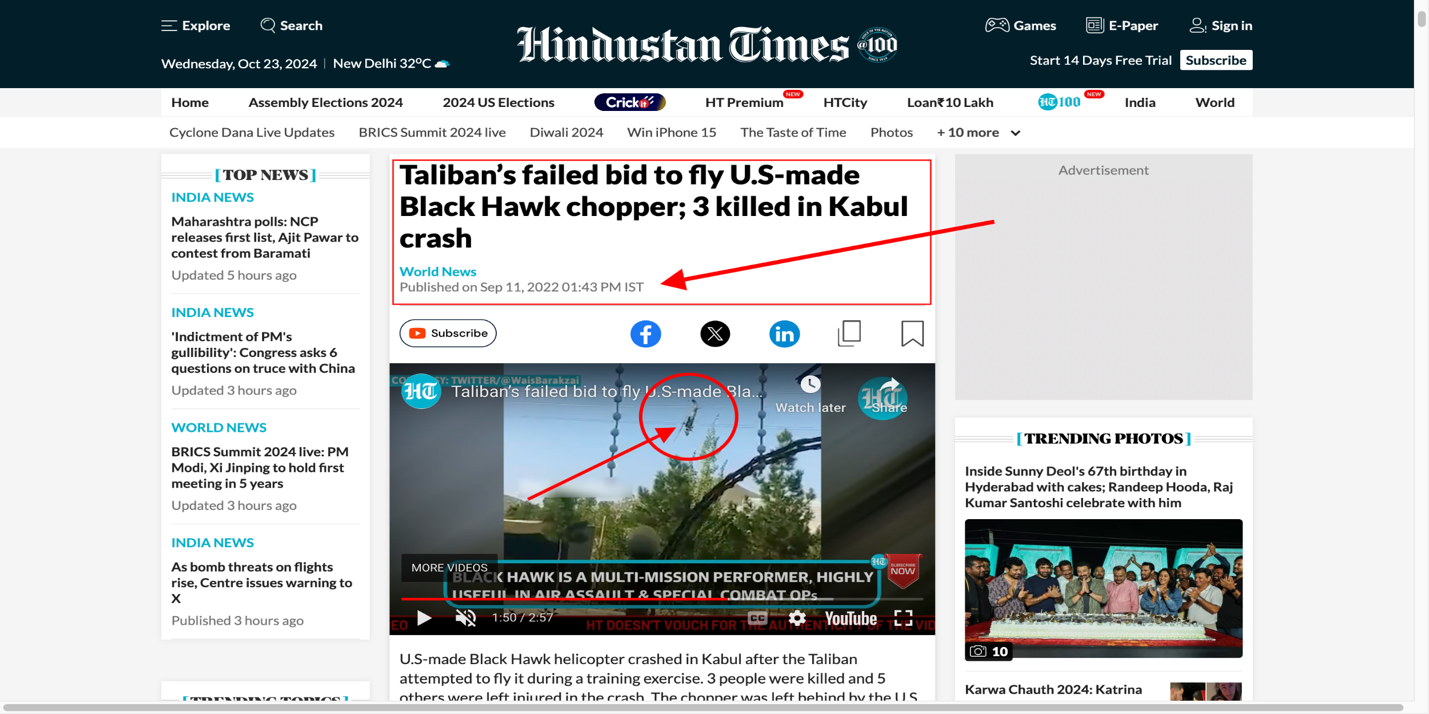Play the Black Hawk video
1429x714 pixels.
click(424, 618)
